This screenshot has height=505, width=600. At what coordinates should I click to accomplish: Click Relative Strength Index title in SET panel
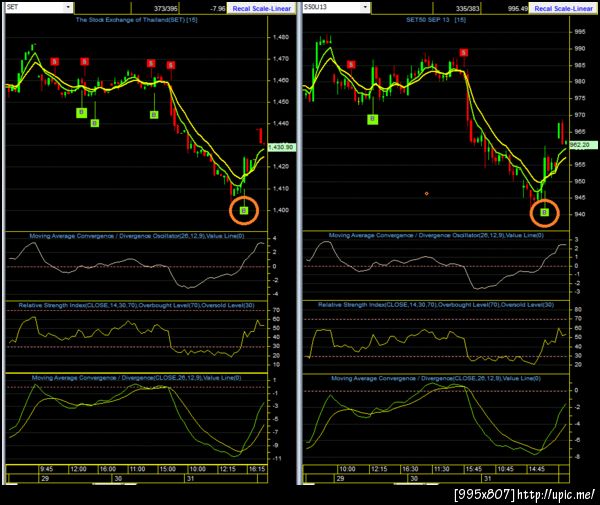136,305
